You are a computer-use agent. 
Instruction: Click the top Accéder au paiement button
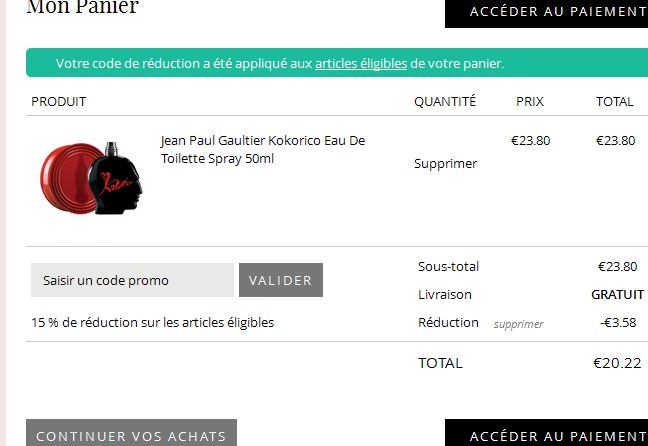click(x=546, y=12)
